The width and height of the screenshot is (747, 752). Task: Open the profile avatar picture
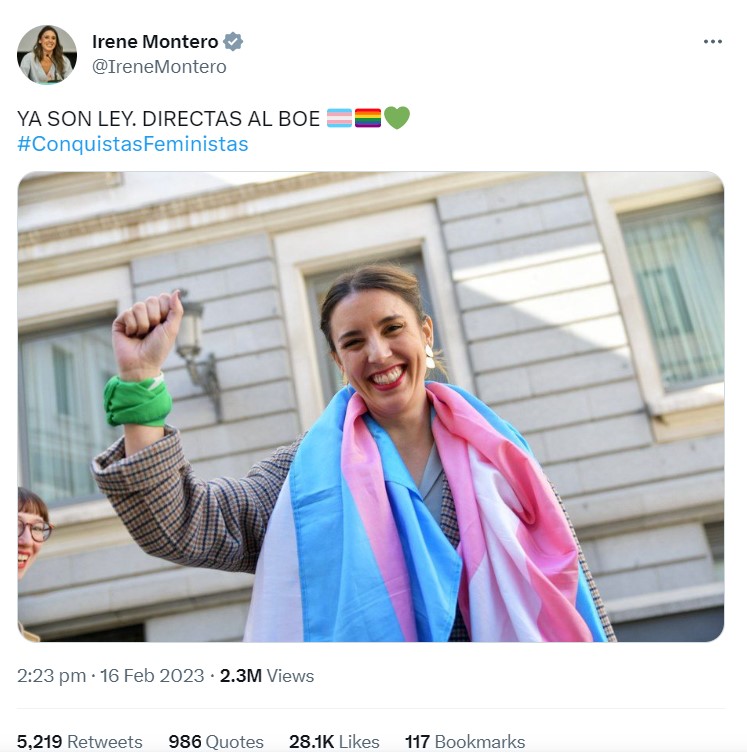click(x=47, y=55)
